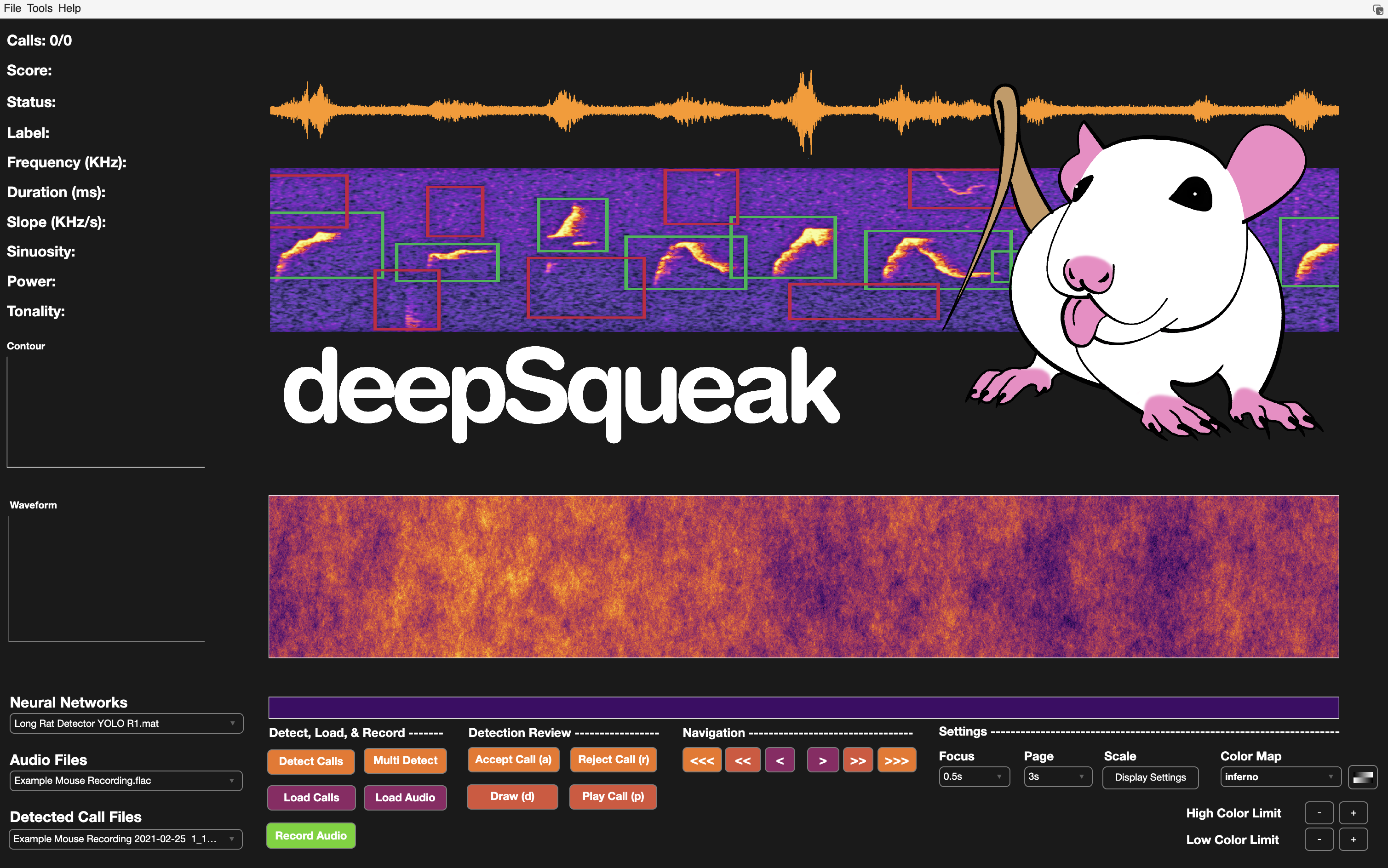Screen dimensions: 1388x868
Task: Click Reject Call (r) button
Action: [x=614, y=759]
